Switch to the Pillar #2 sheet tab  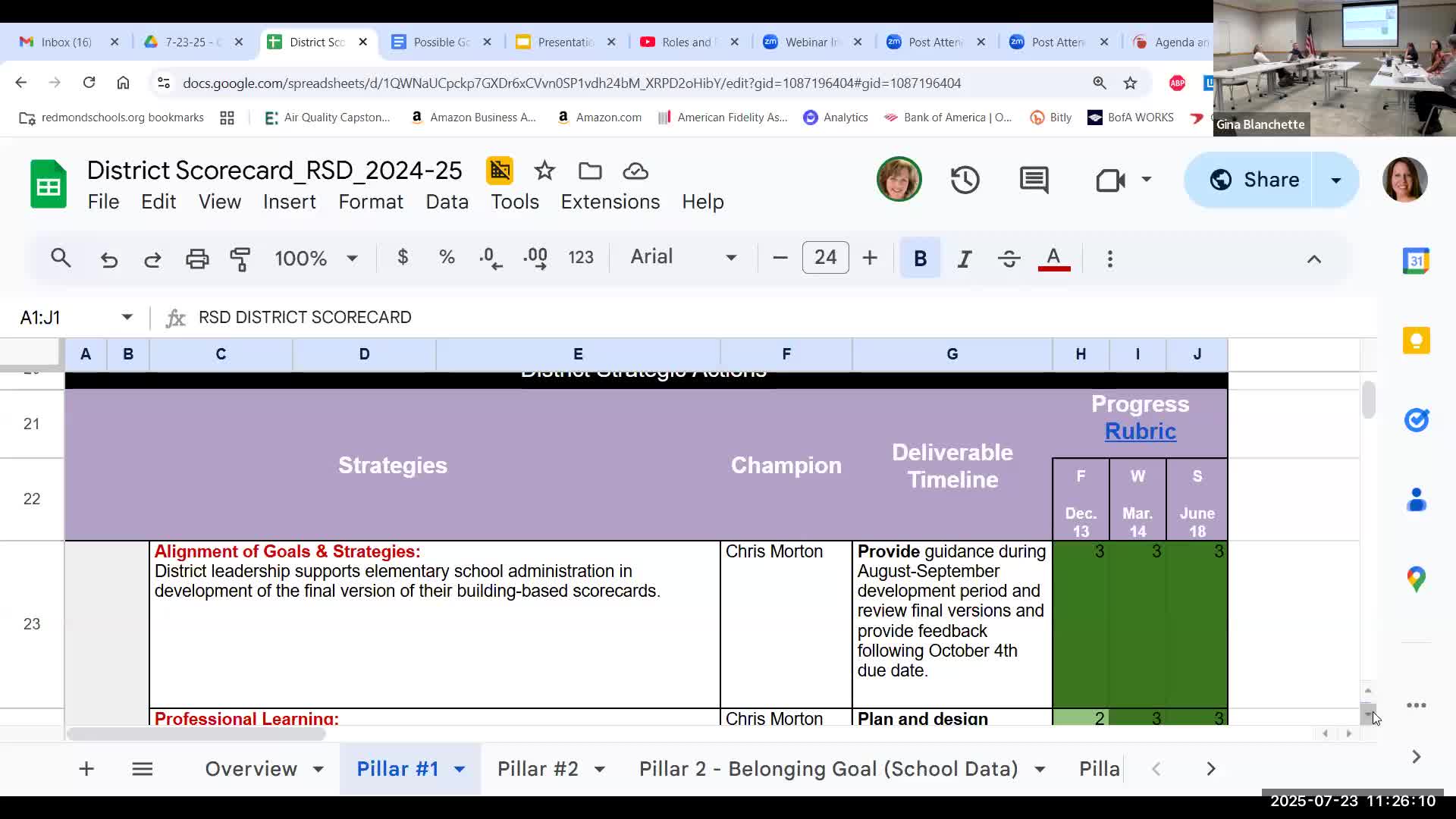538,769
